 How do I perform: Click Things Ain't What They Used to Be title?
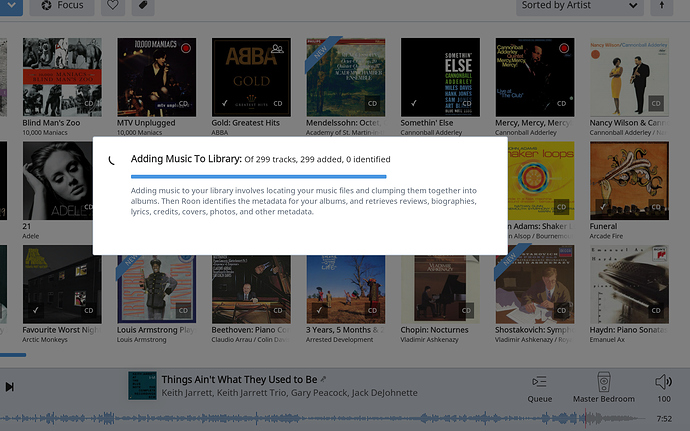pyautogui.click(x=239, y=379)
